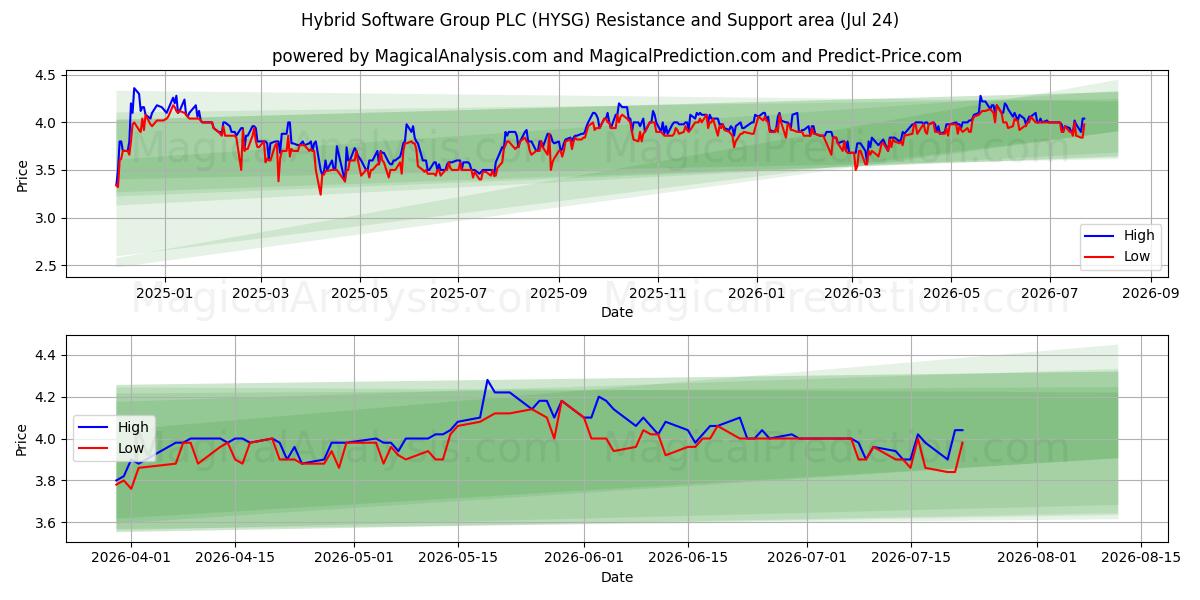Click the '3.0' y-axis tick in upper chart
The image size is (1200, 600).
pos(48,218)
